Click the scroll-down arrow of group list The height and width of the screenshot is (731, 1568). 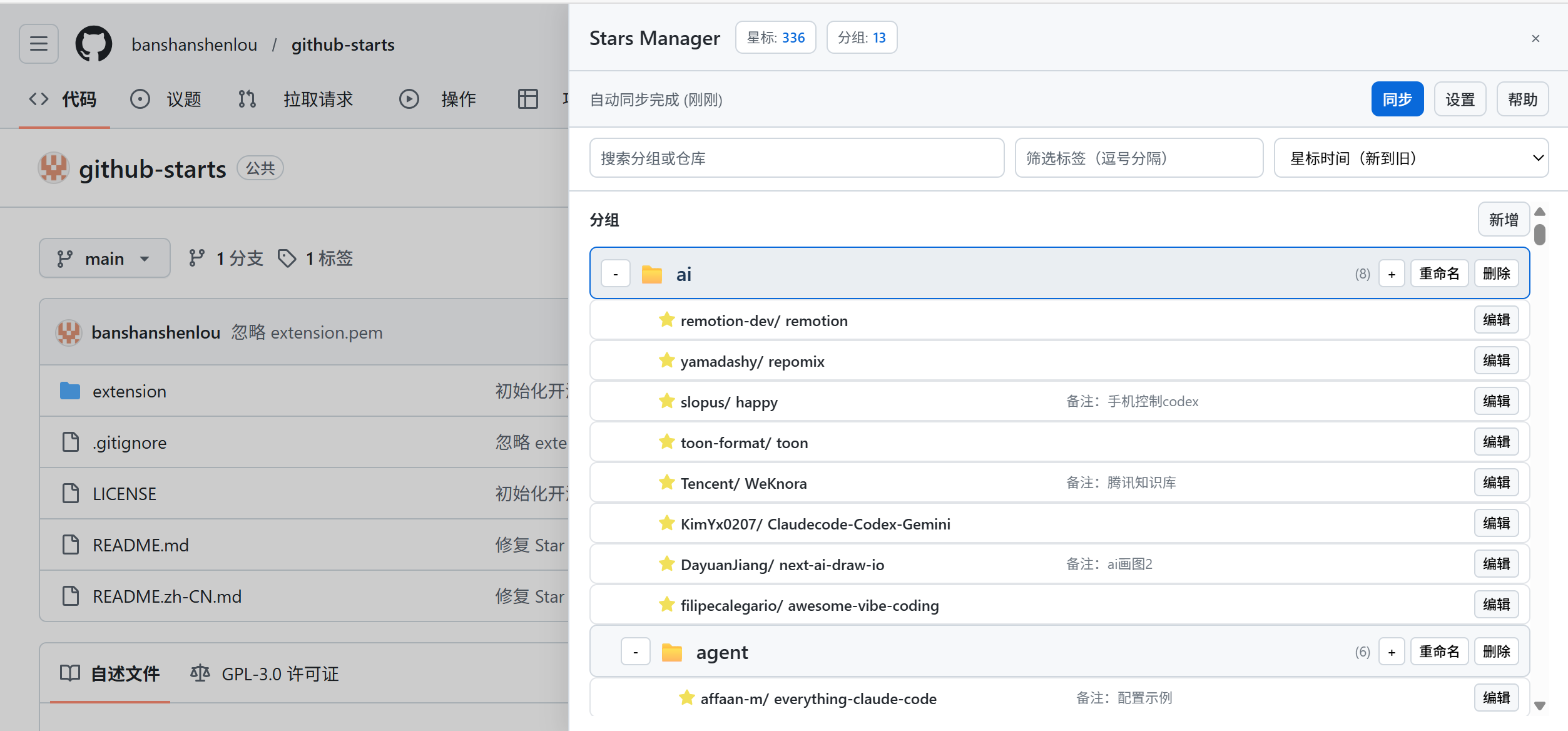pyautogui.click(x=1540, y=706)
